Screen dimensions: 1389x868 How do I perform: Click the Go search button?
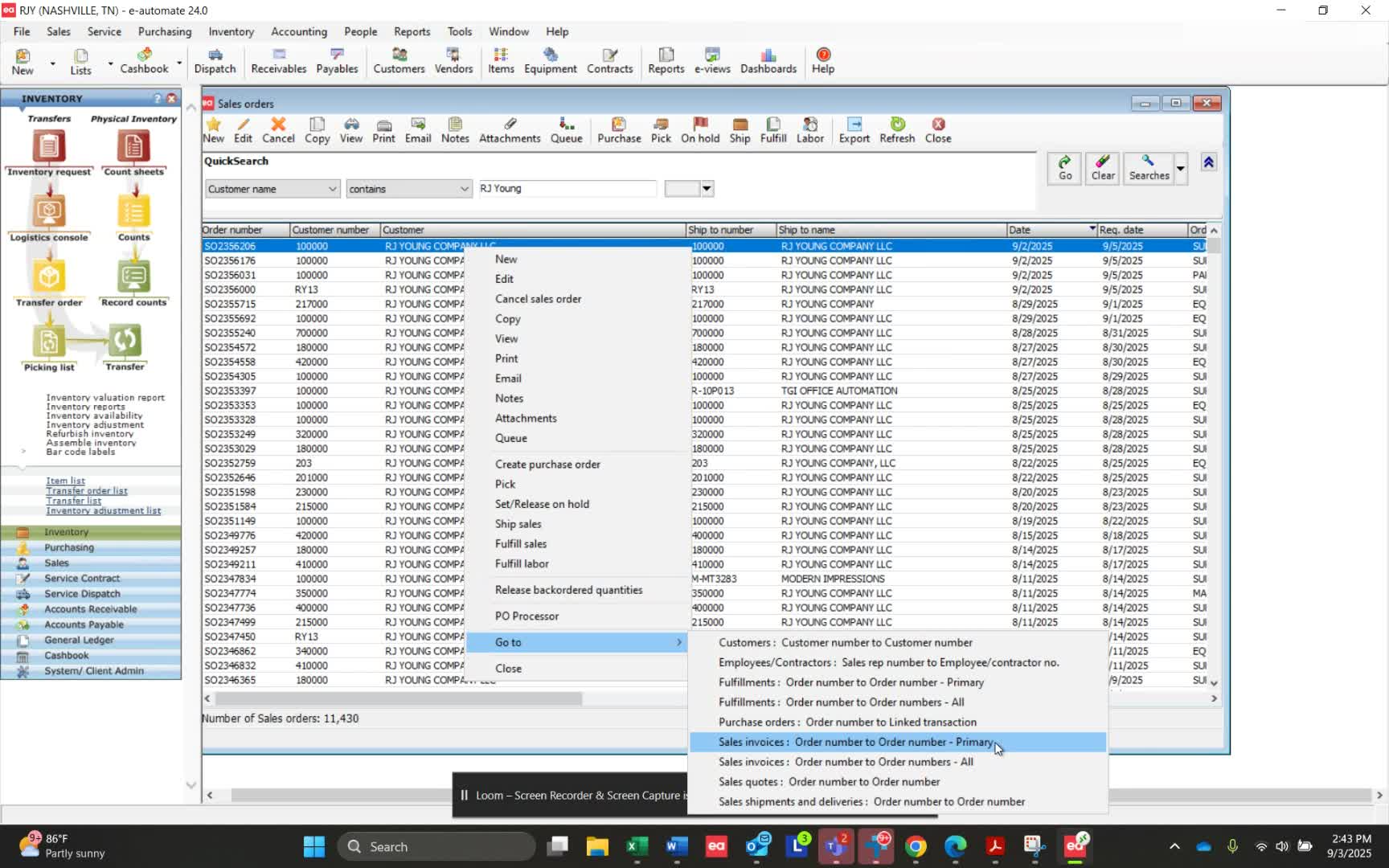pyautogui.click(x=1064, y=169)
